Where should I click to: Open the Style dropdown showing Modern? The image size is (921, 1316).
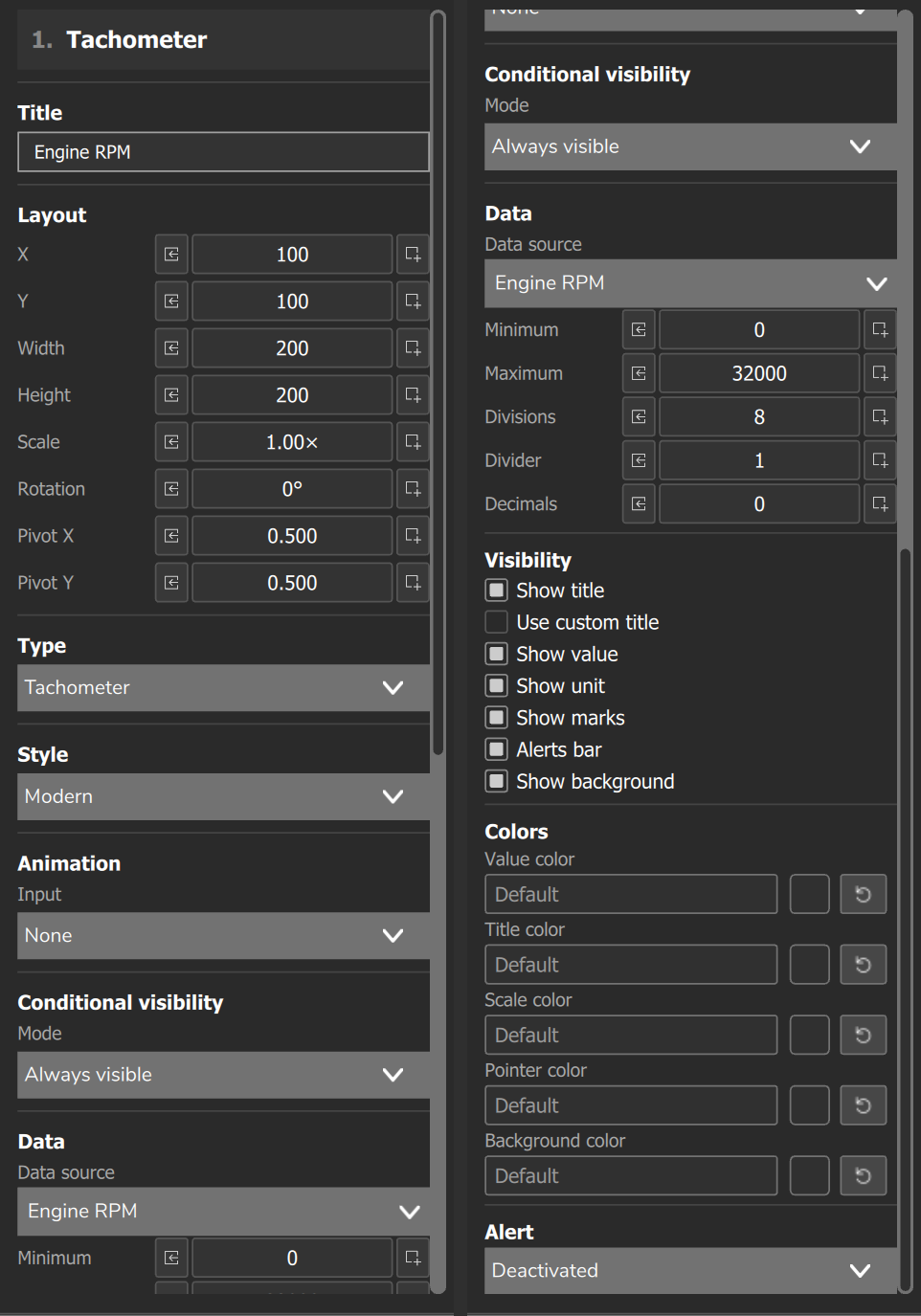(223, 796)
